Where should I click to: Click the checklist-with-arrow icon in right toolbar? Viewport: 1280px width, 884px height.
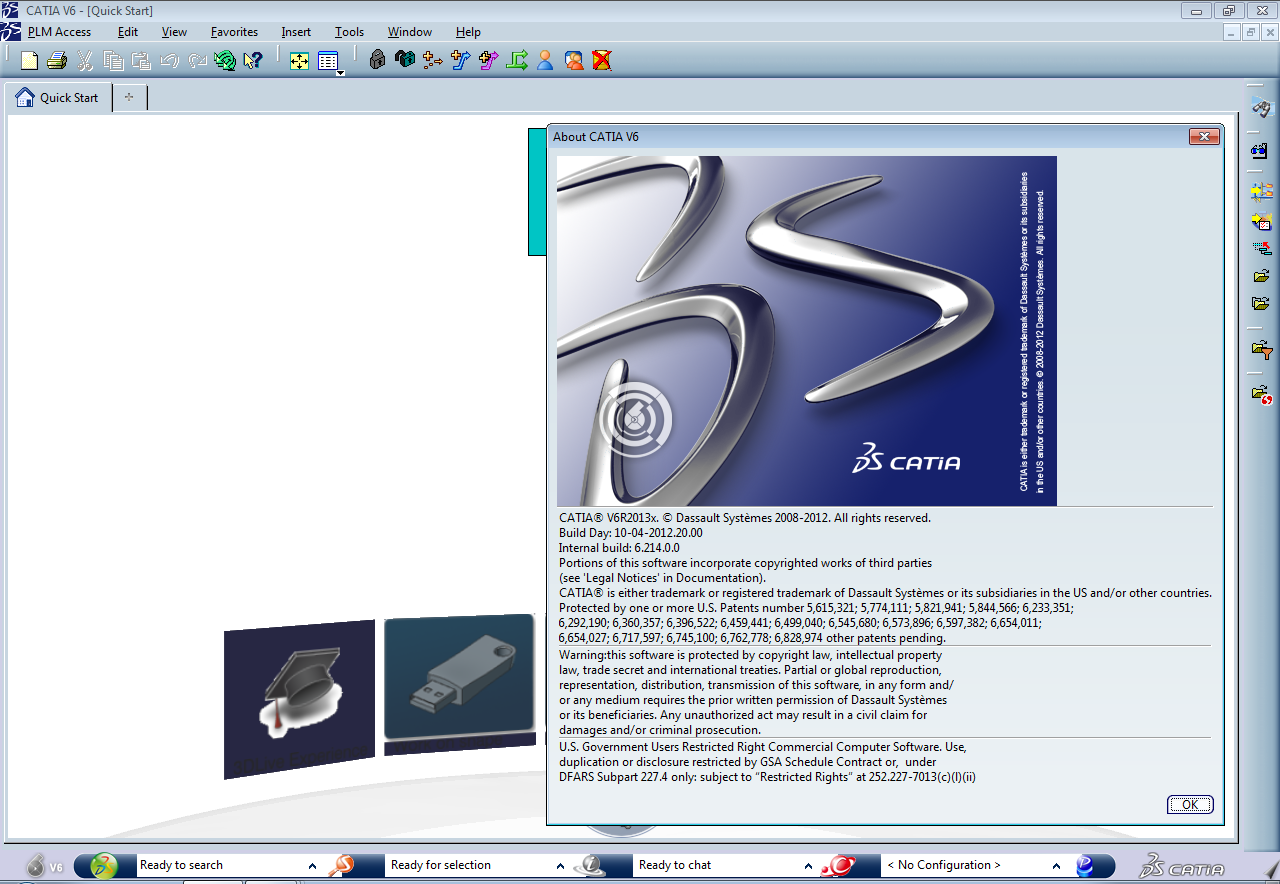tap(1261, 220)
